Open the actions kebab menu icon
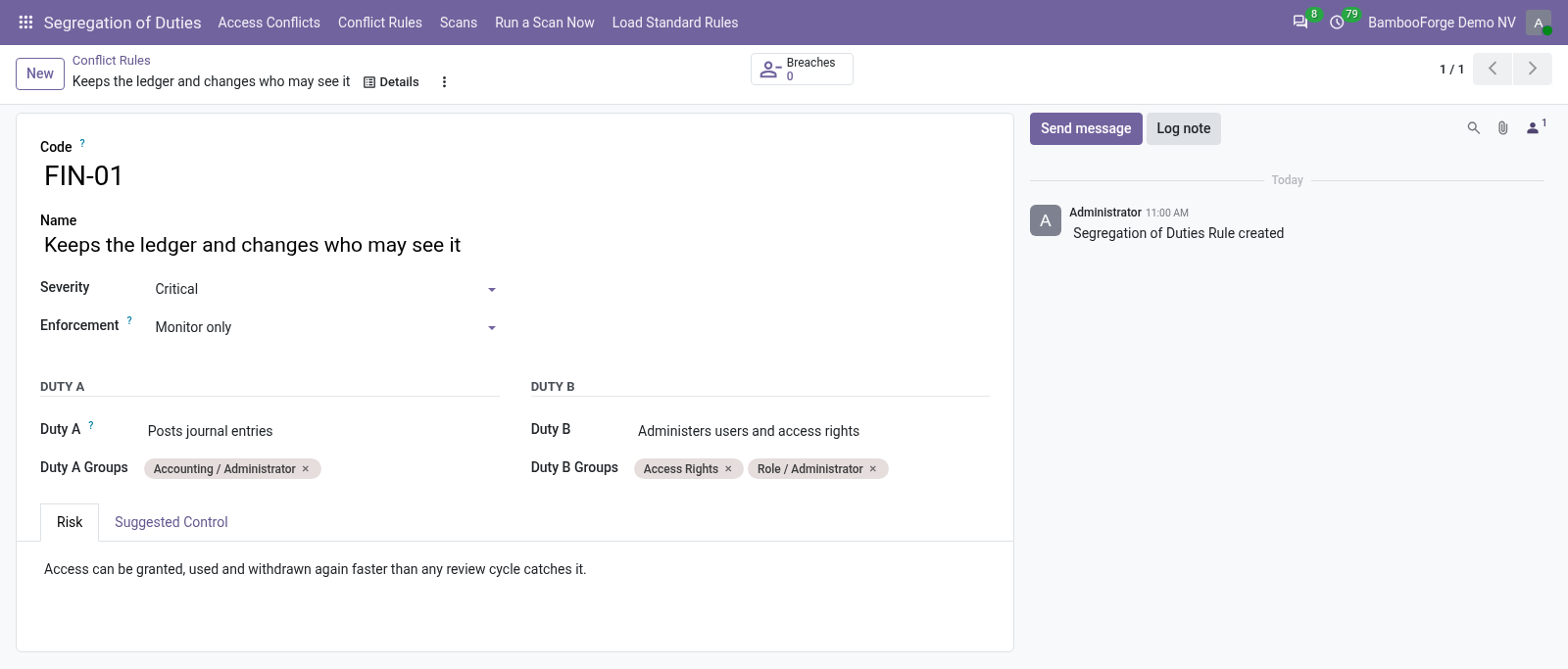This screenshot has width=1568, height=669. (444, 82)
